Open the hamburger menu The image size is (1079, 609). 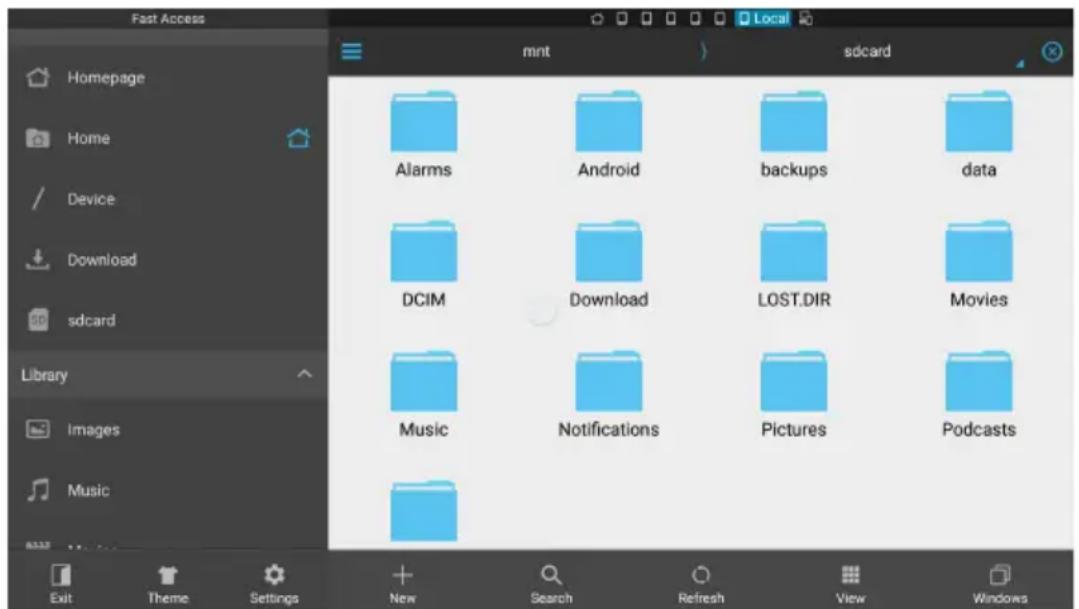pyautogui.click(x=352, y=51)
